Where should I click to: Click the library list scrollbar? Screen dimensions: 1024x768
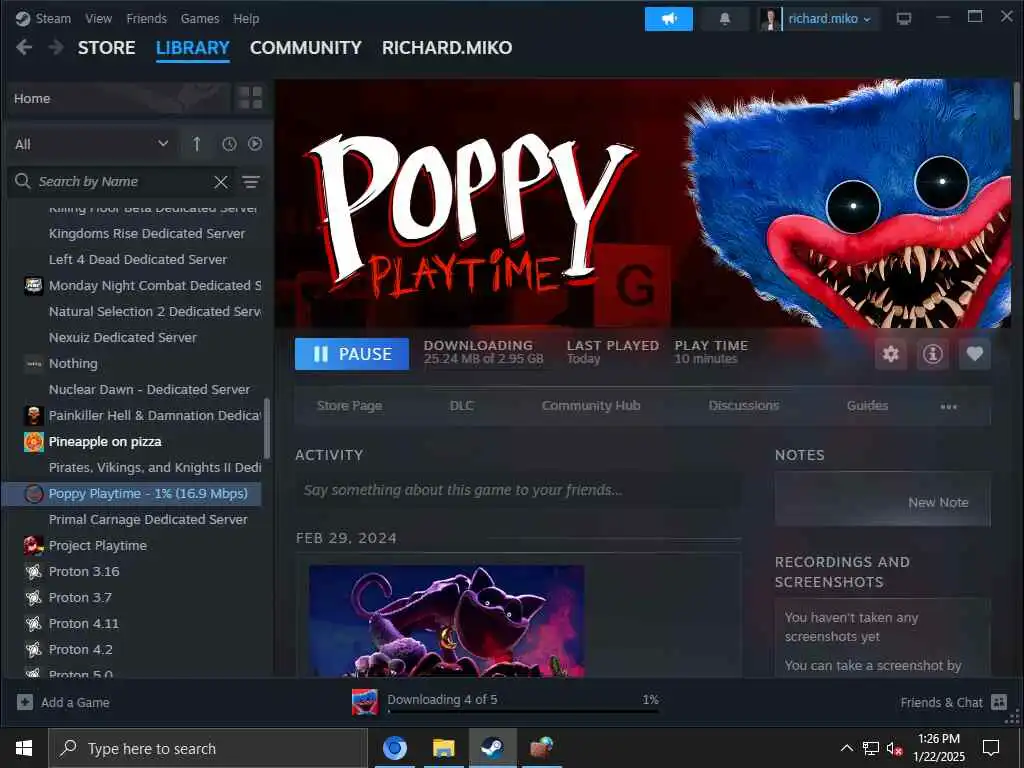pos(266,428)
